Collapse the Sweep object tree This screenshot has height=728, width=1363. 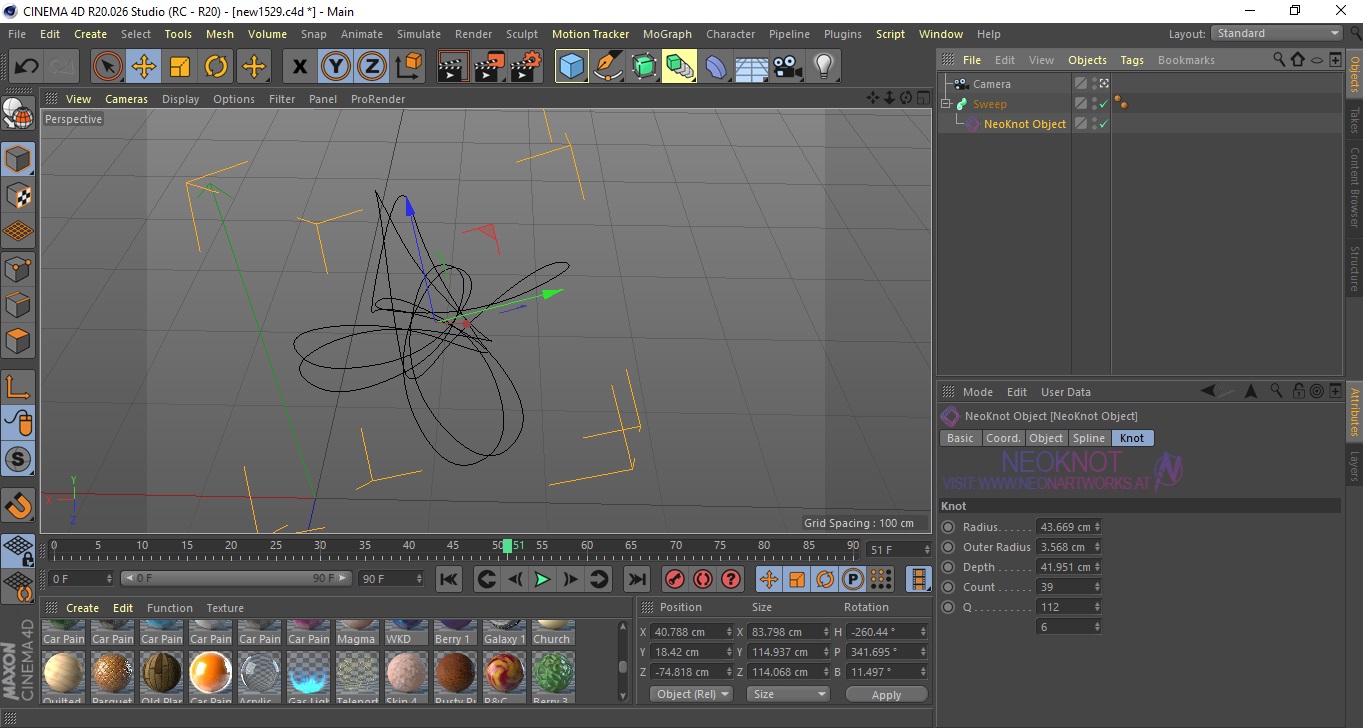pos(946,104)
